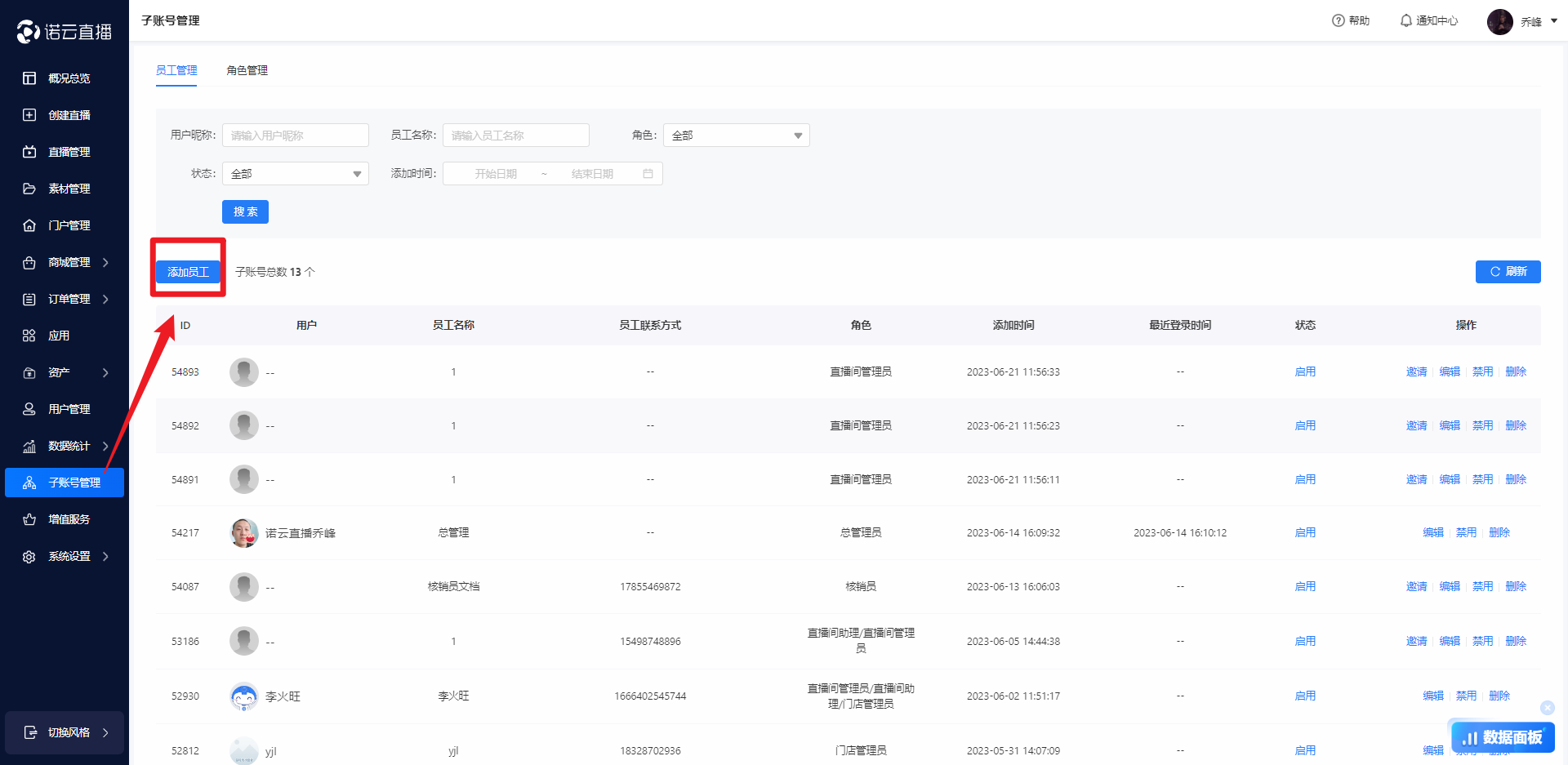Close the floating 数据面板 widget
The width and height of the screenshot is (1568, 765).
(1547, 708)
